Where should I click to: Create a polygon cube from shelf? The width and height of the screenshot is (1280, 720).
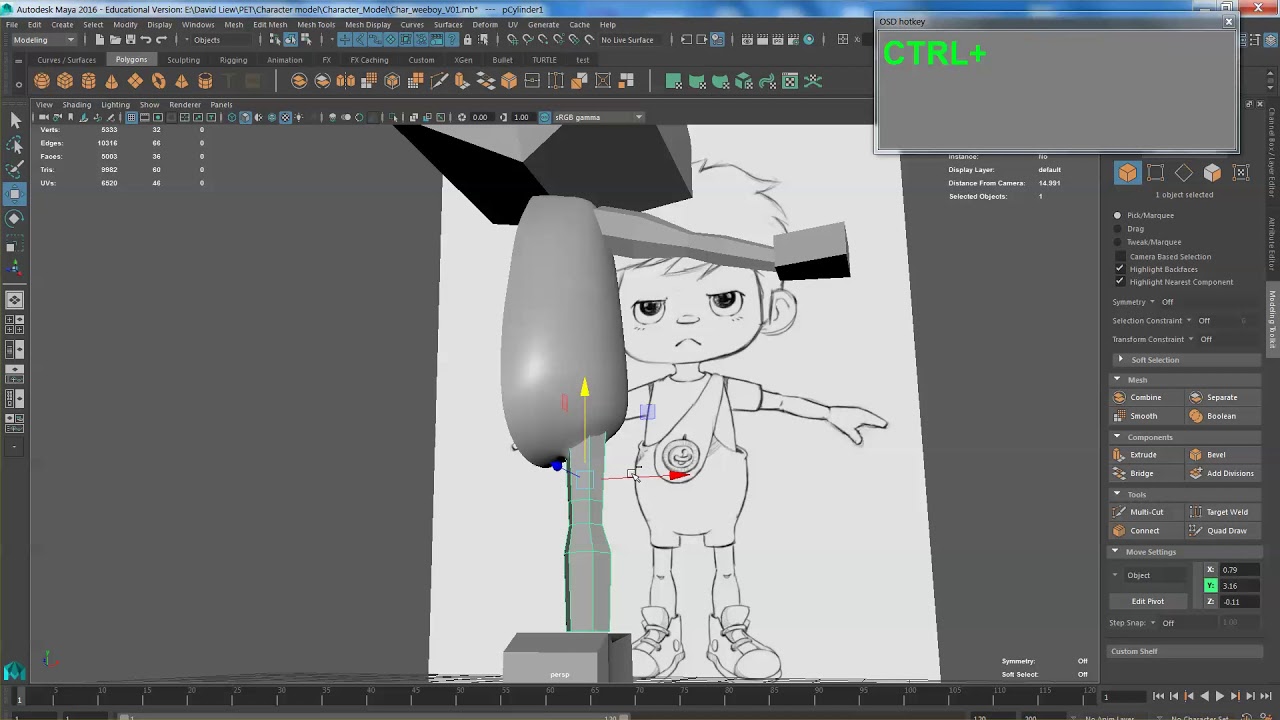[x=65, y=81]
